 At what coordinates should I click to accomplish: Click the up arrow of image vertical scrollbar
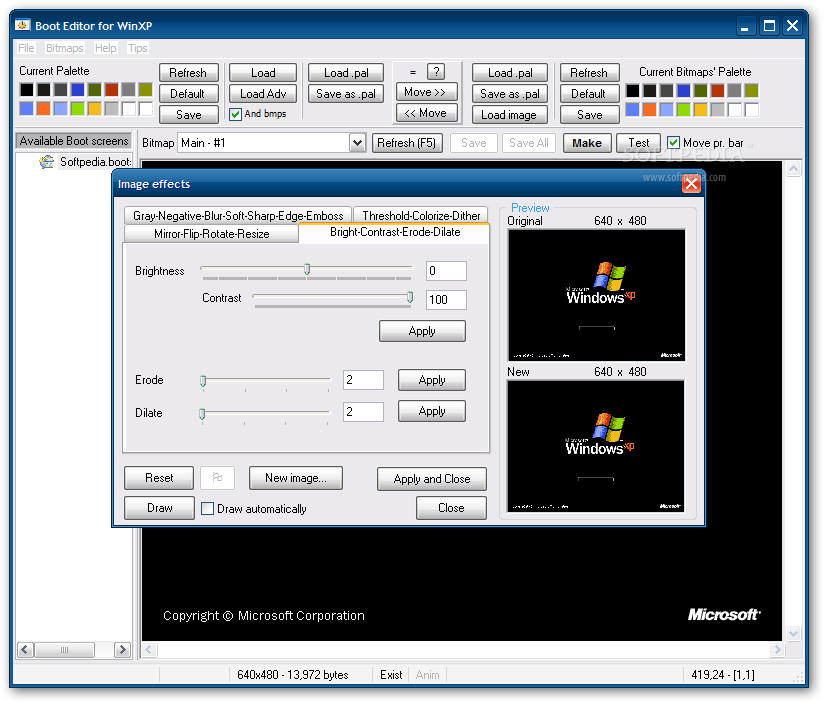coord(794,169)
